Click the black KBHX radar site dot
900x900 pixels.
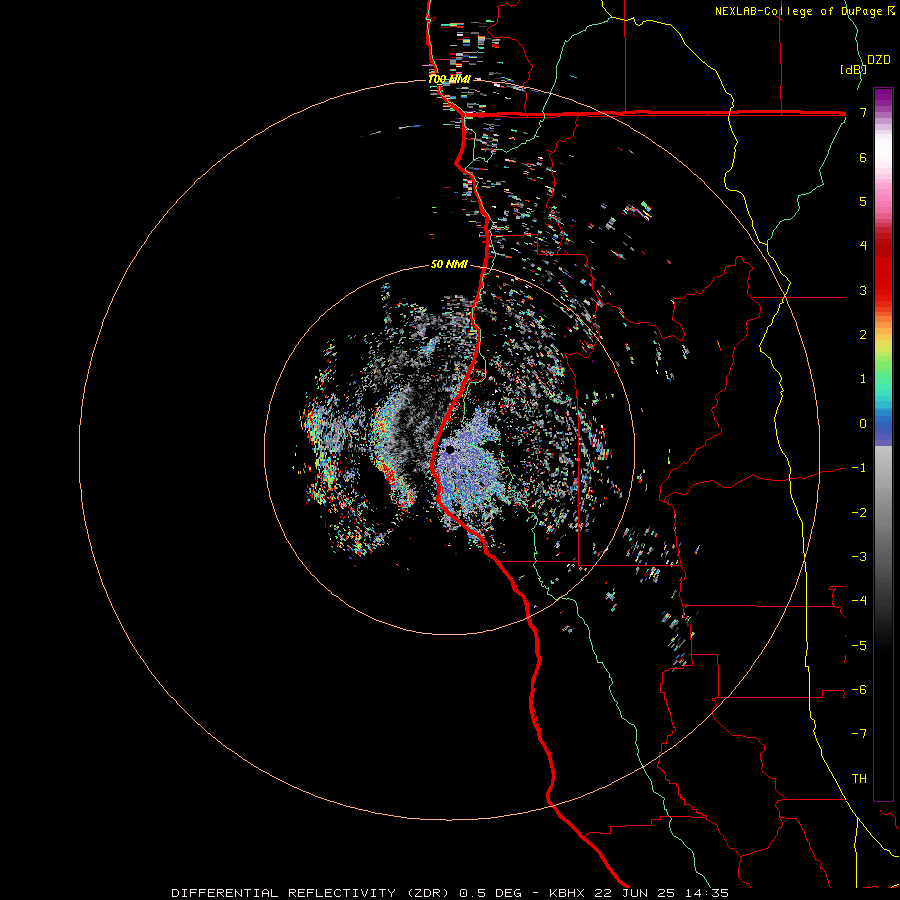[450, 449]
